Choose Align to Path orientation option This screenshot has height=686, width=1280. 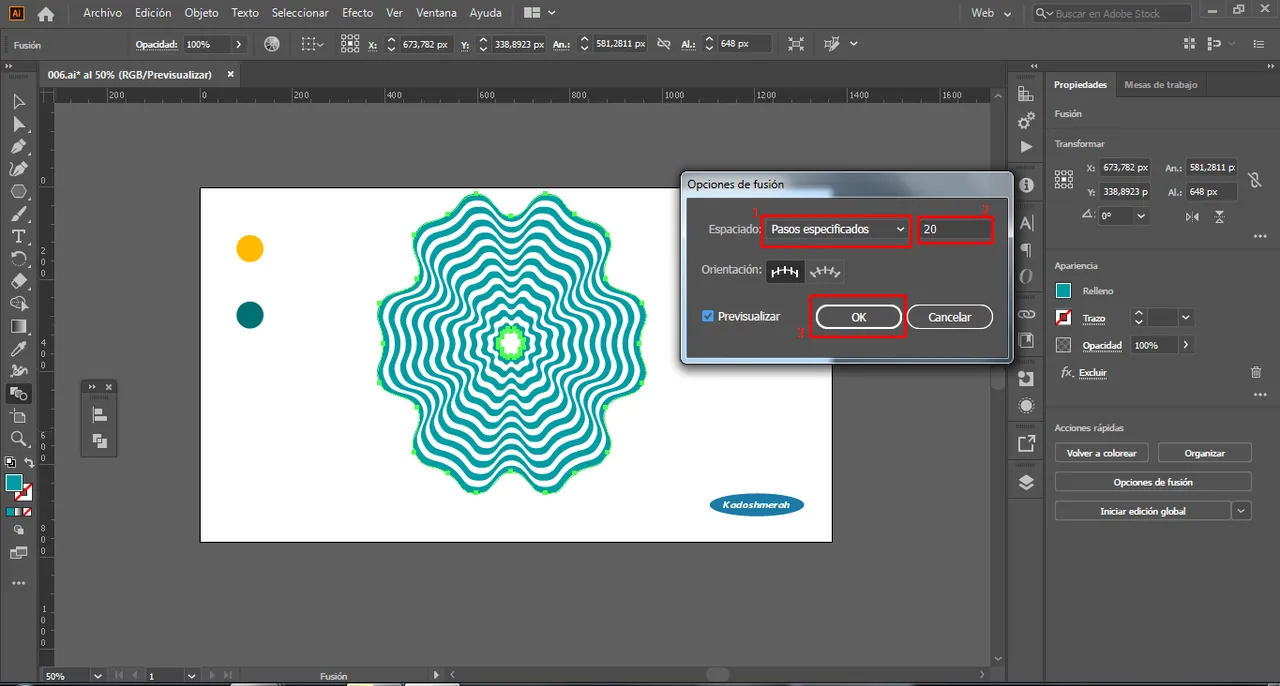click(825, 271)
